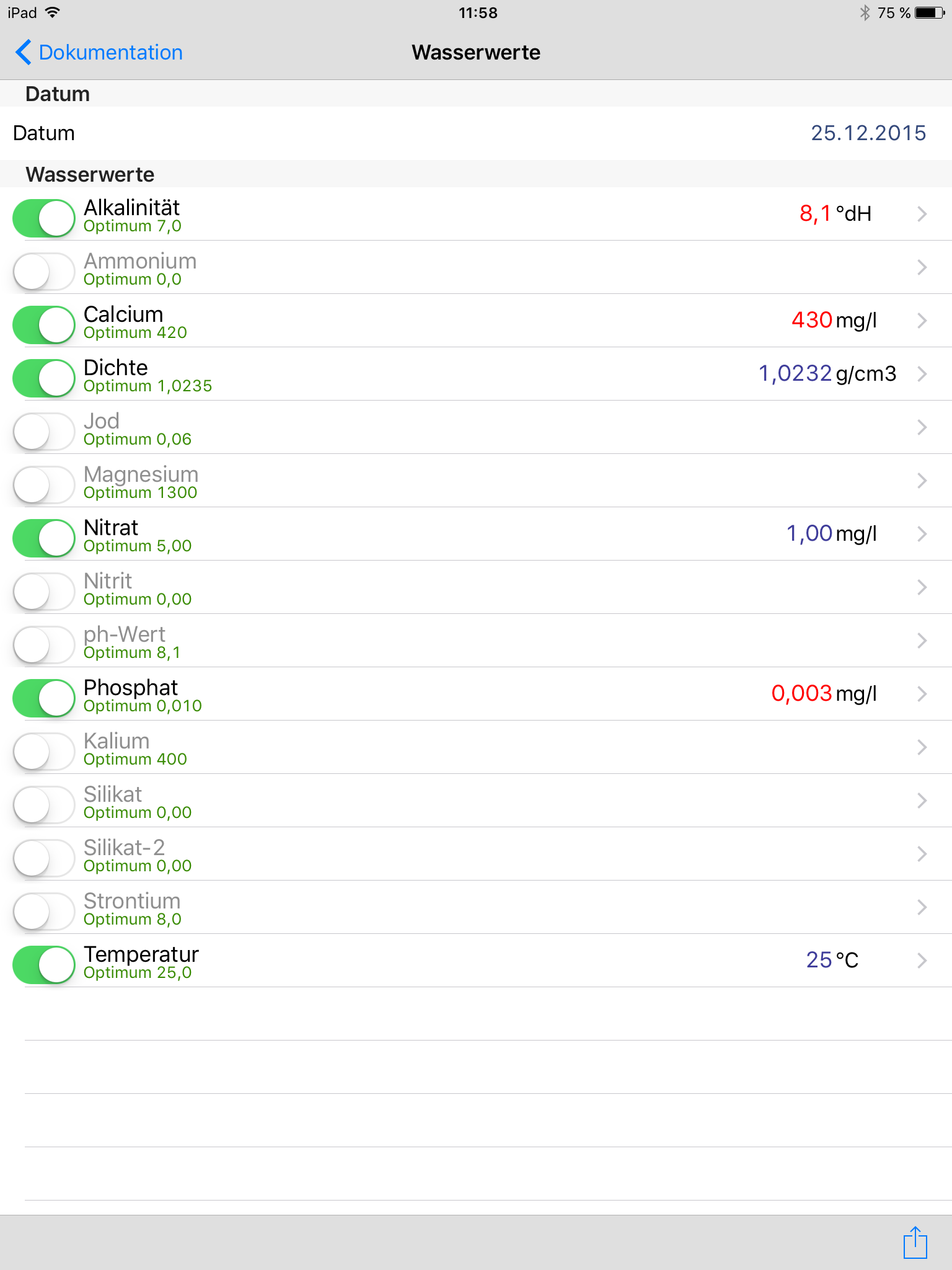952x1270 pixels.
Task: Open Phosphat details with the chevron
Action: point(922,694)
